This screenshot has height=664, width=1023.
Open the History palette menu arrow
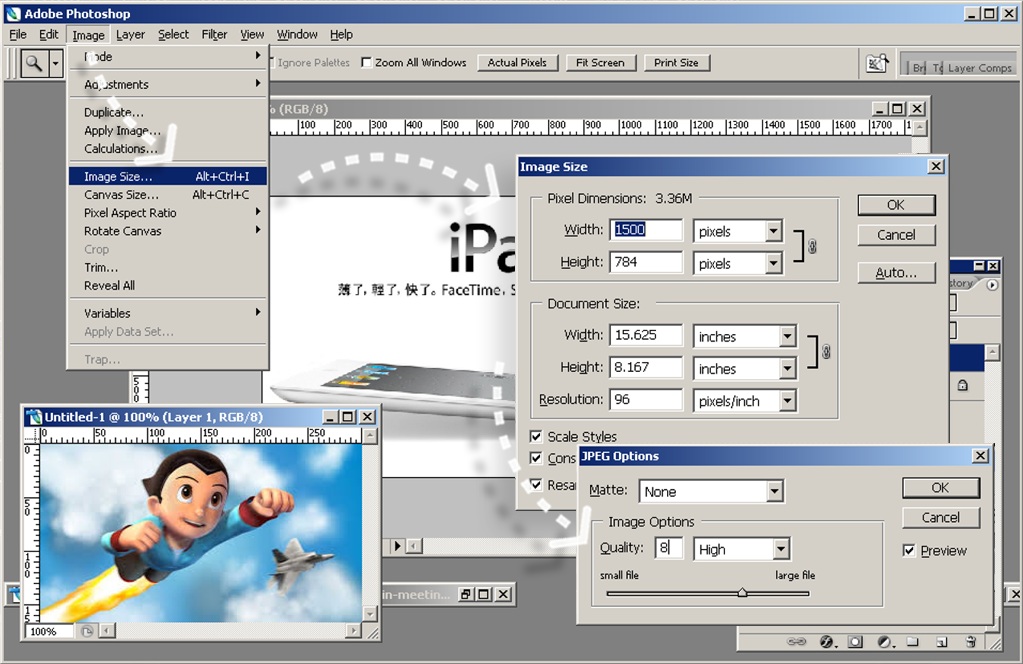point(992,284)
